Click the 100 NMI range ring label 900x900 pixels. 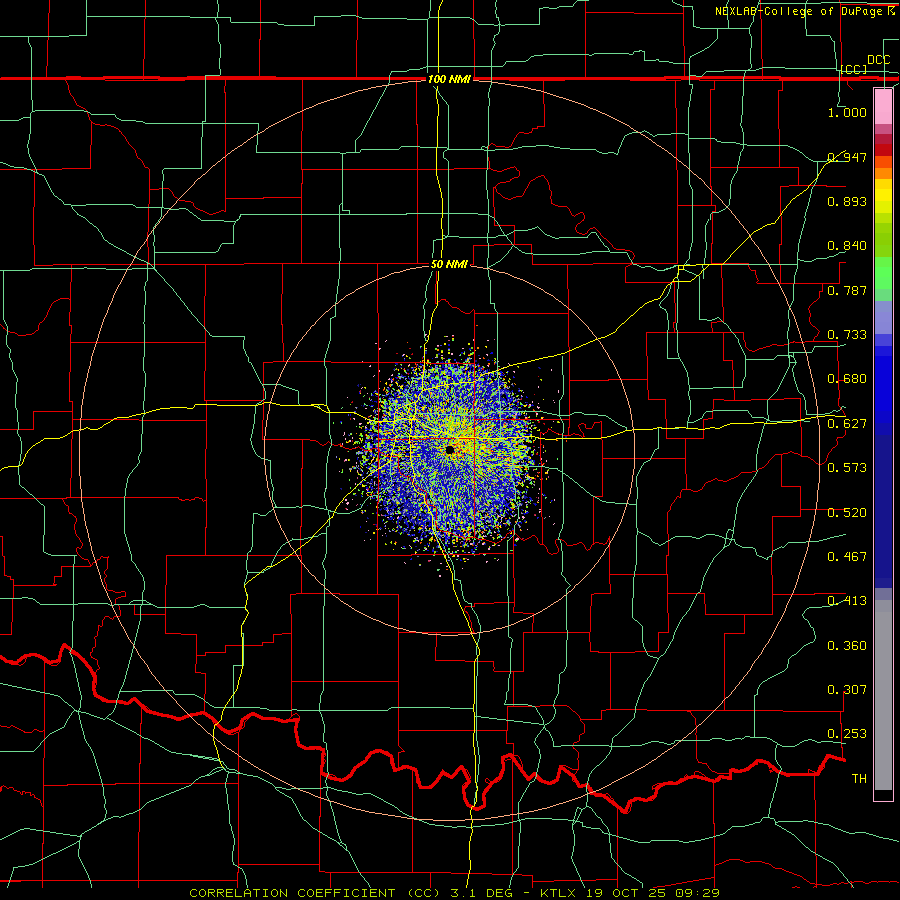tap(449, 79)
